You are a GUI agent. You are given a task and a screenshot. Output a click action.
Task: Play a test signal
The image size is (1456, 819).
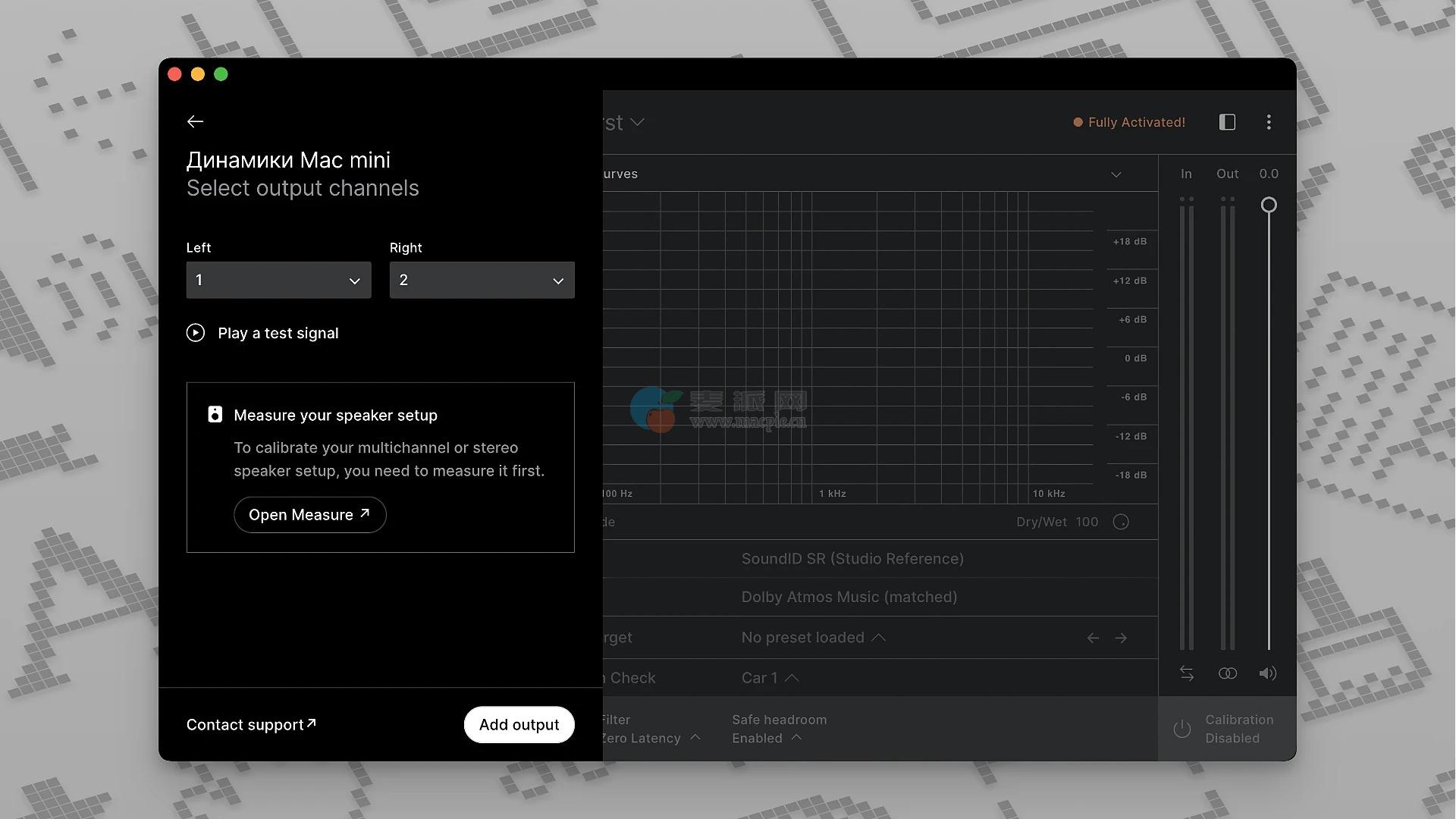tap(263, 333)
